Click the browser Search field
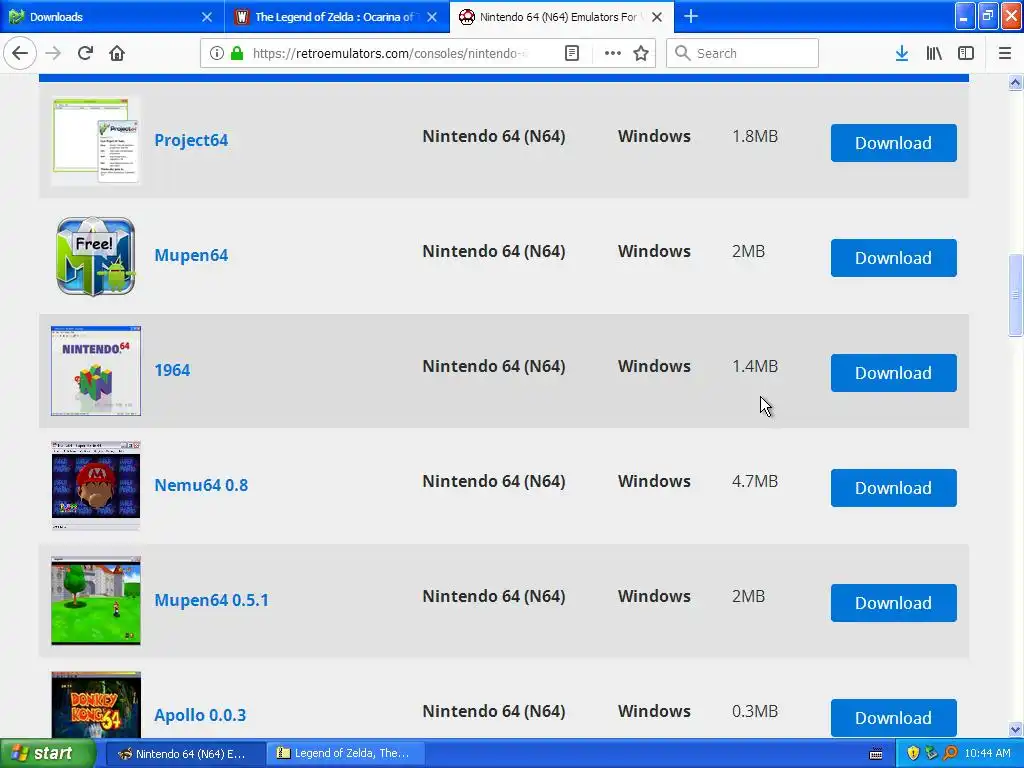This screenshot has width=1024, height=768. pyautogui.click(x=743, y=53)
